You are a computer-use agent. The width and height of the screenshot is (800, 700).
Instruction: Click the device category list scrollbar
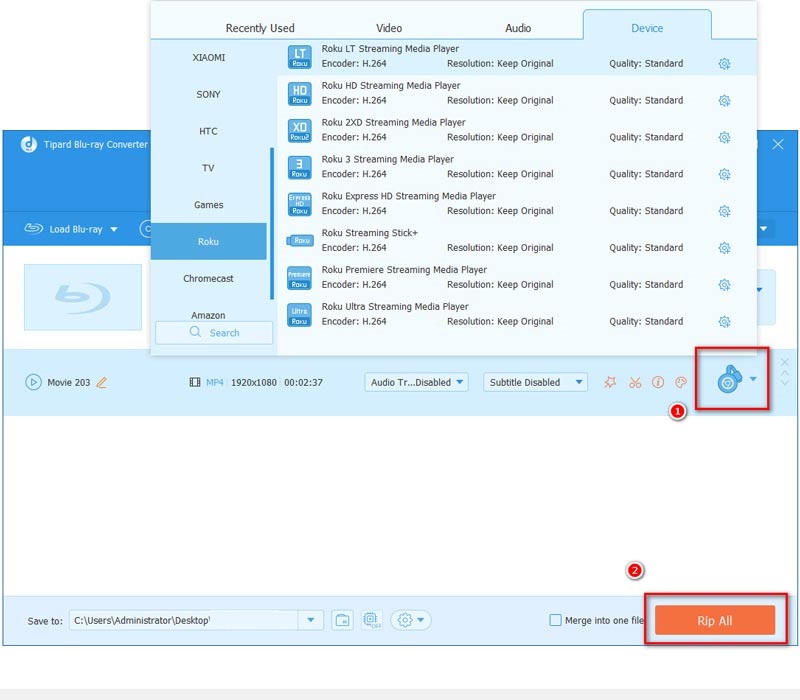click(272, 223)
